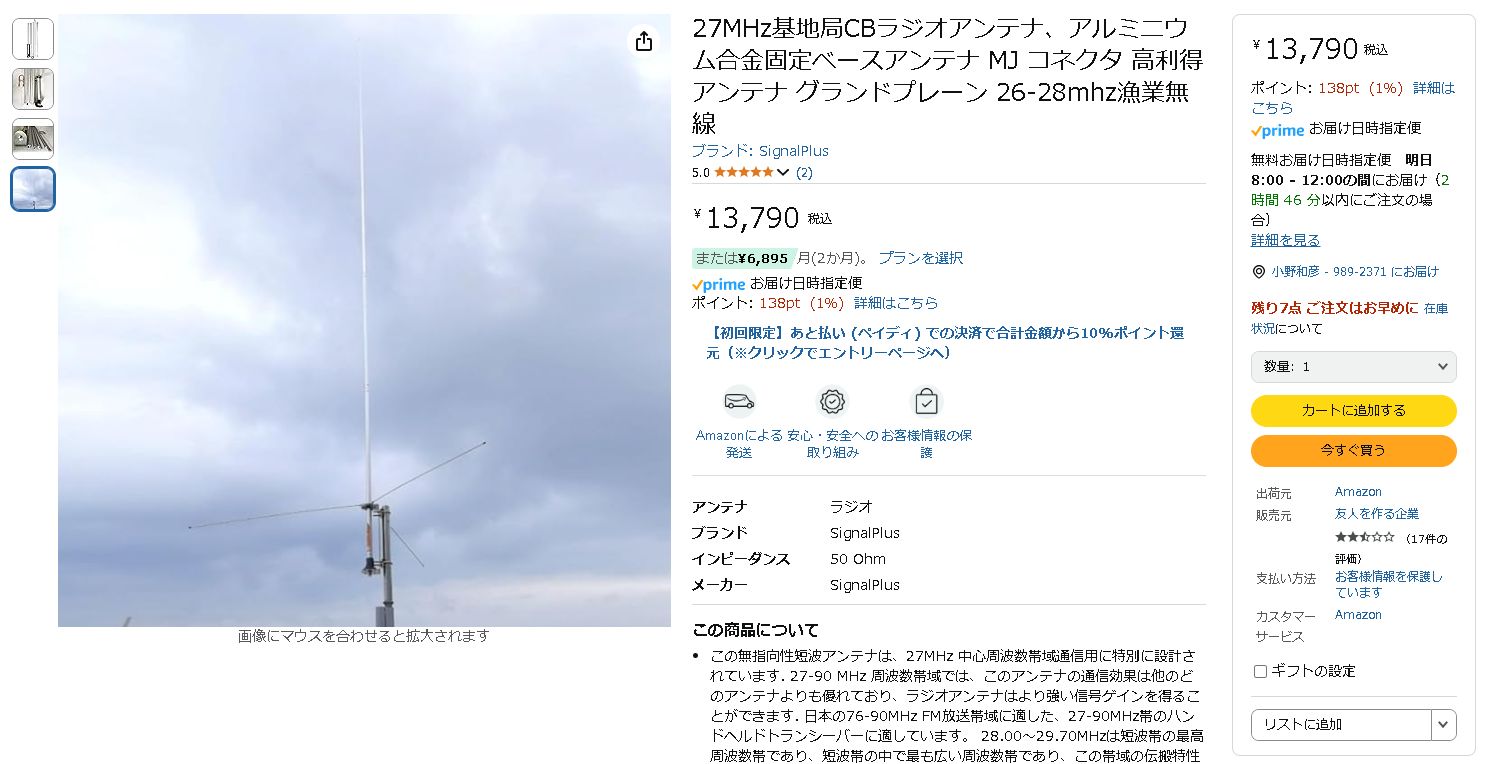This screenshot has height=764, width=1489.
Task: Select the first antenna thumbnail
Action: (33, 39)
